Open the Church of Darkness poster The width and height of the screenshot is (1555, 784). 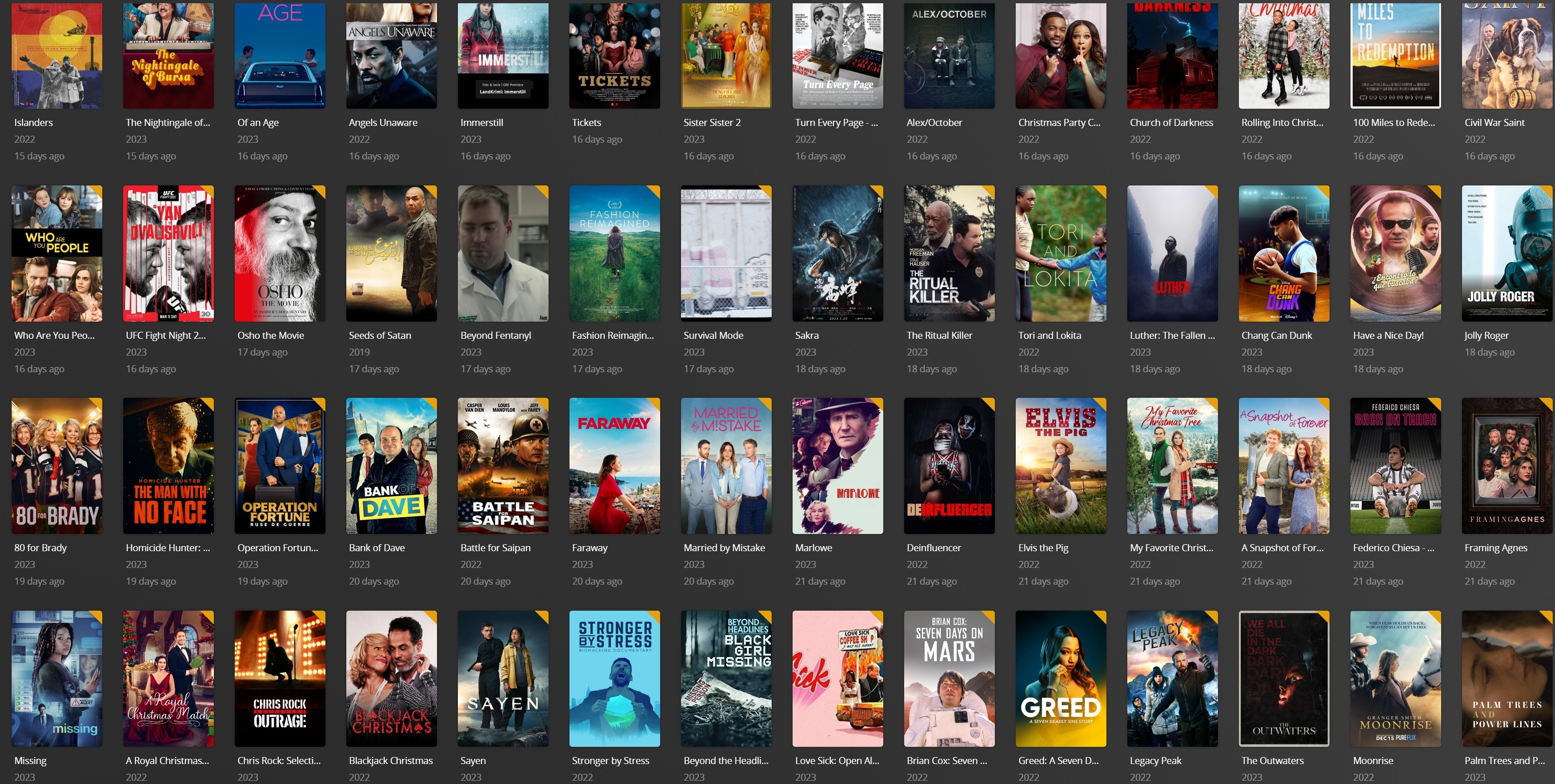1172,55
